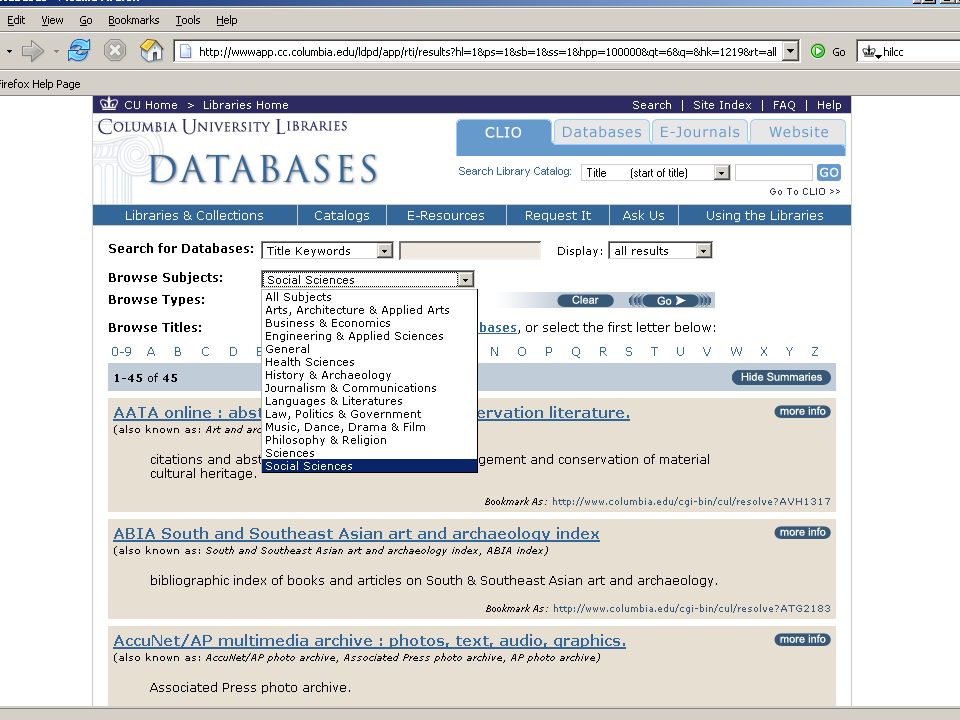Viewport: 960px width, 720px height.
Task: Click the blue GO catalog search button
Action: (x=828, y=173)
